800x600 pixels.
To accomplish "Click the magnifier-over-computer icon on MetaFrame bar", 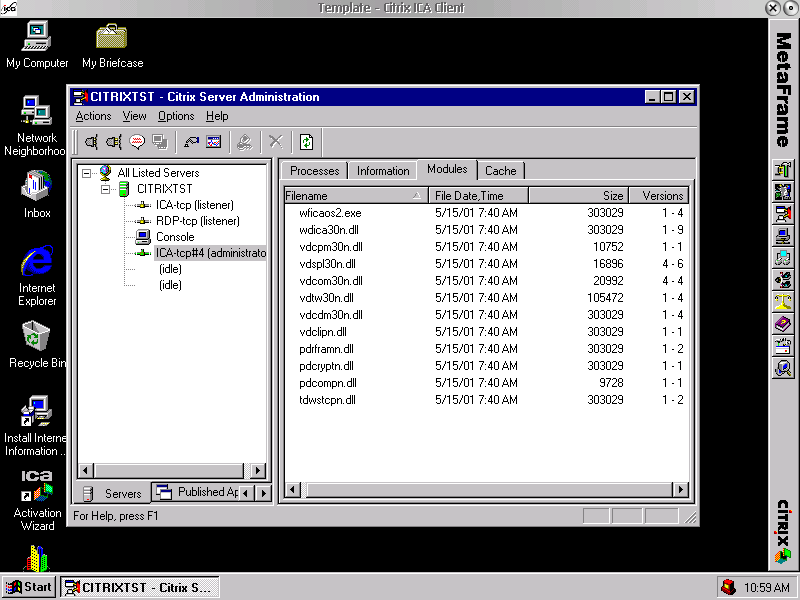I will [783, 368].
